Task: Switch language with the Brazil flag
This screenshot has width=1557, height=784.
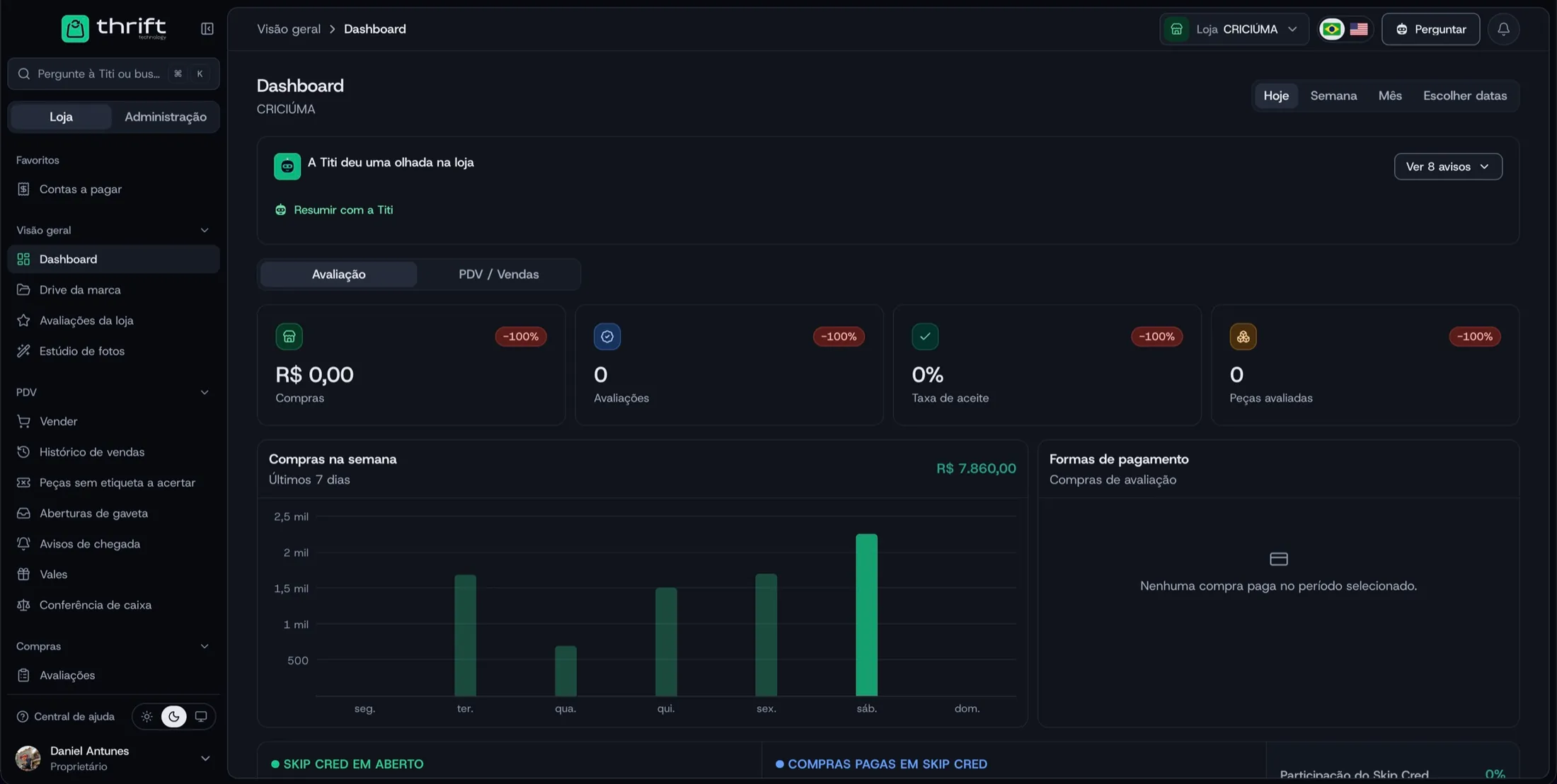Action: tap(1331, 29)
